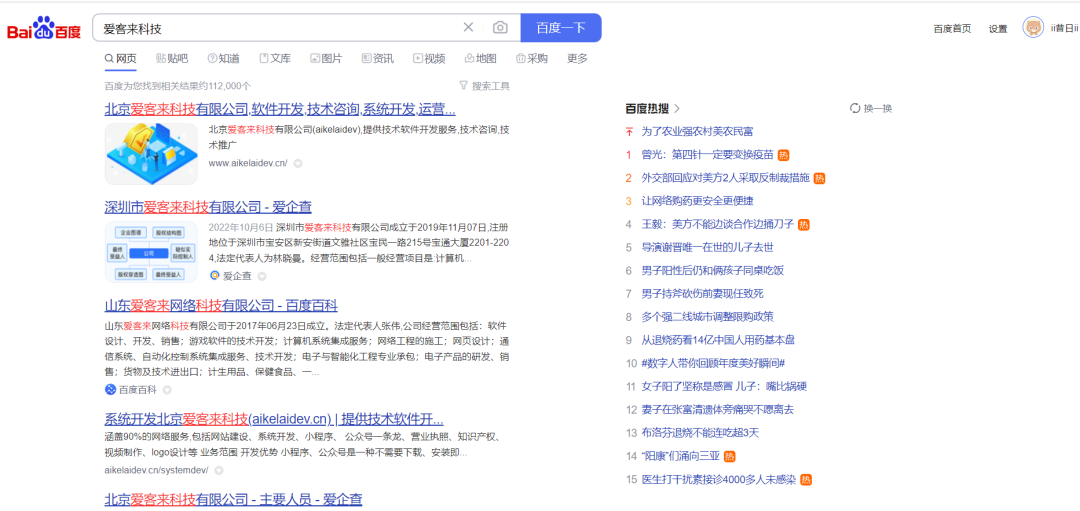Refresh hot searches with 换一换

[x=871, y=108]
